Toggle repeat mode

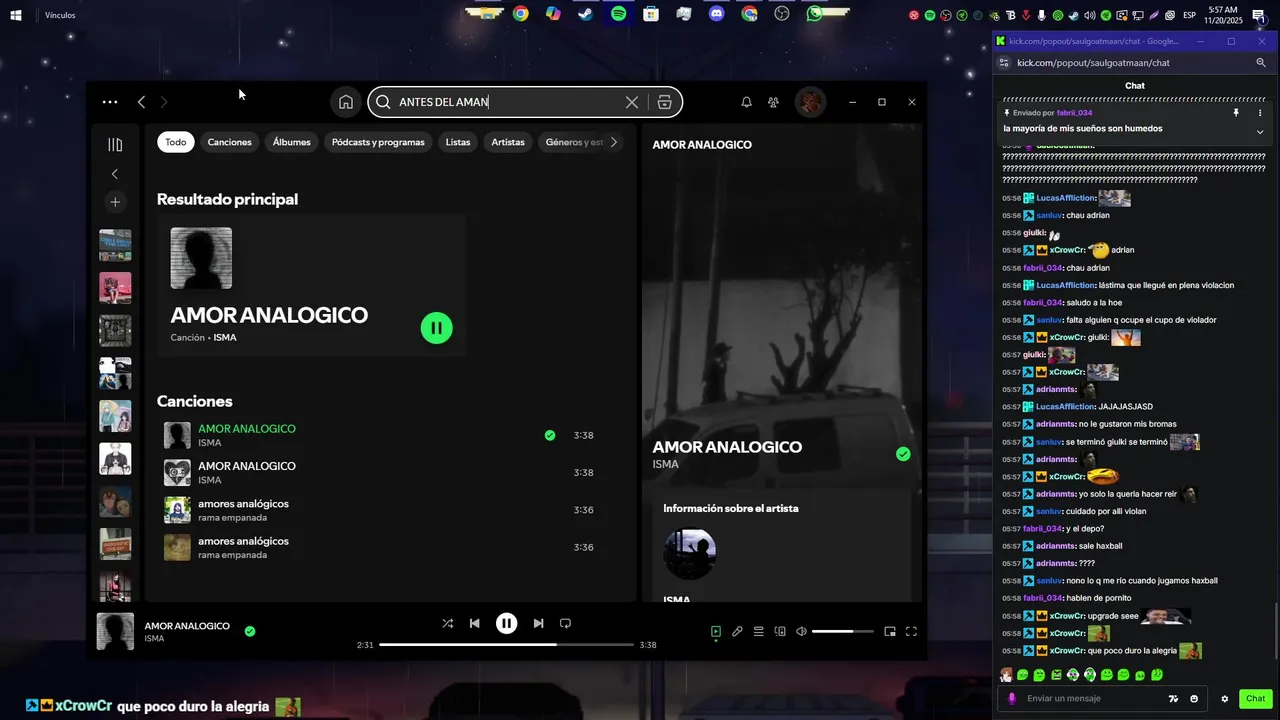tap(565, 623)
